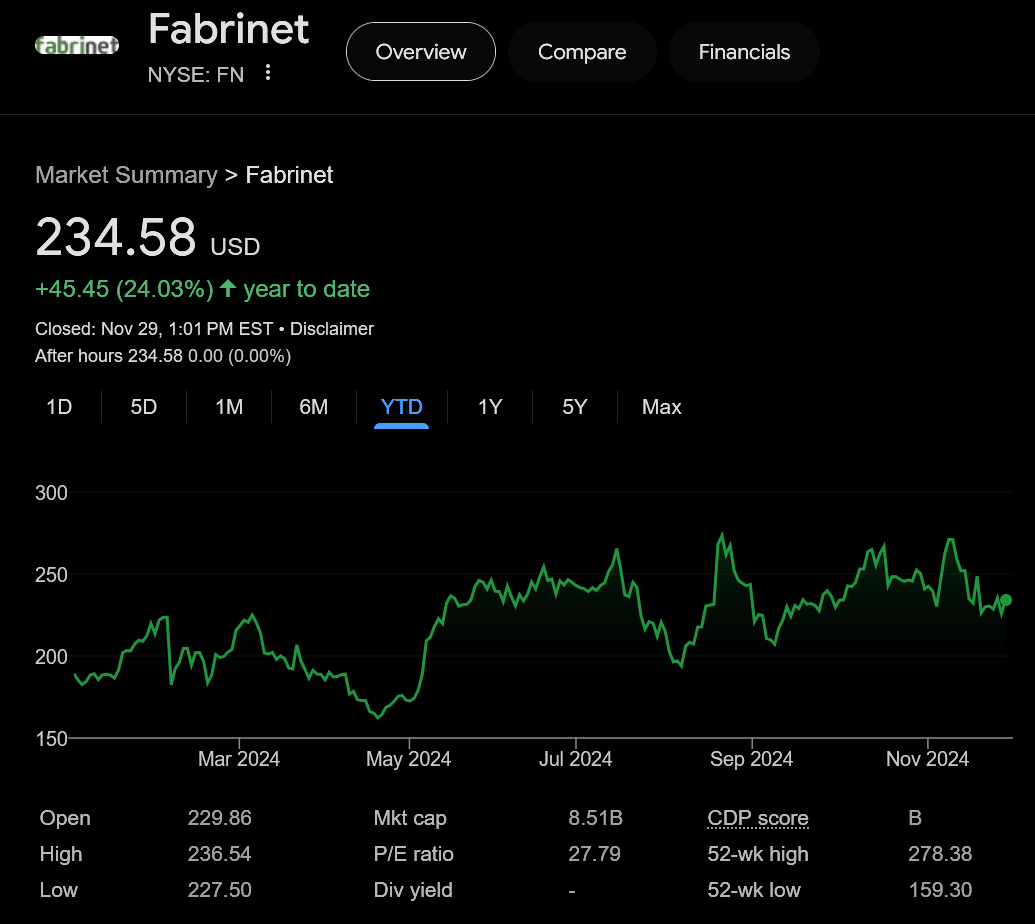Viewport: 1035px width, 924px height.
Task: Click the Open value 229.86
Action: (219, 818)
